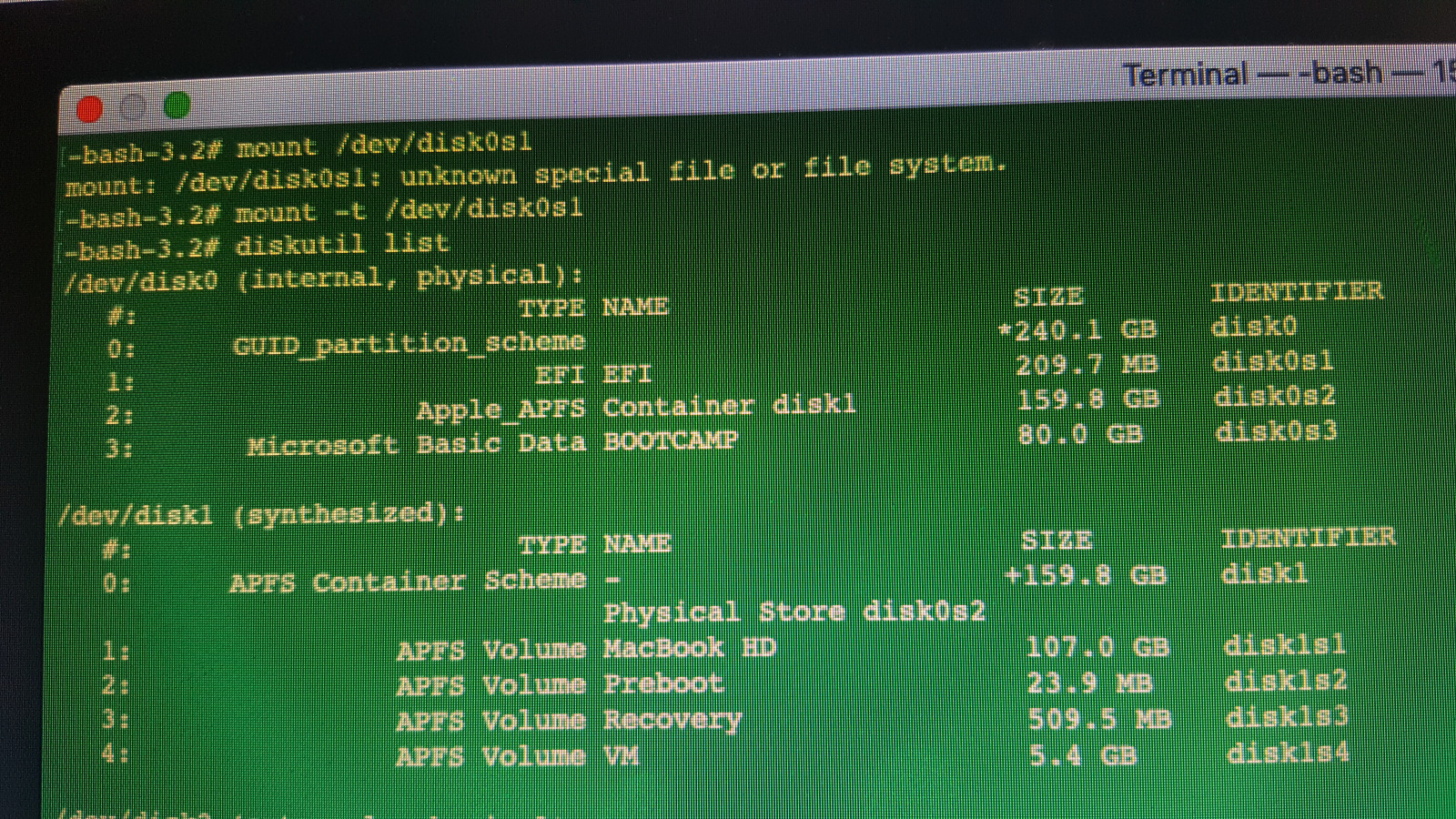Click the 'SIZE' column header of disk1 table
1456x819 pixels.
click(x=1056, y=541)
